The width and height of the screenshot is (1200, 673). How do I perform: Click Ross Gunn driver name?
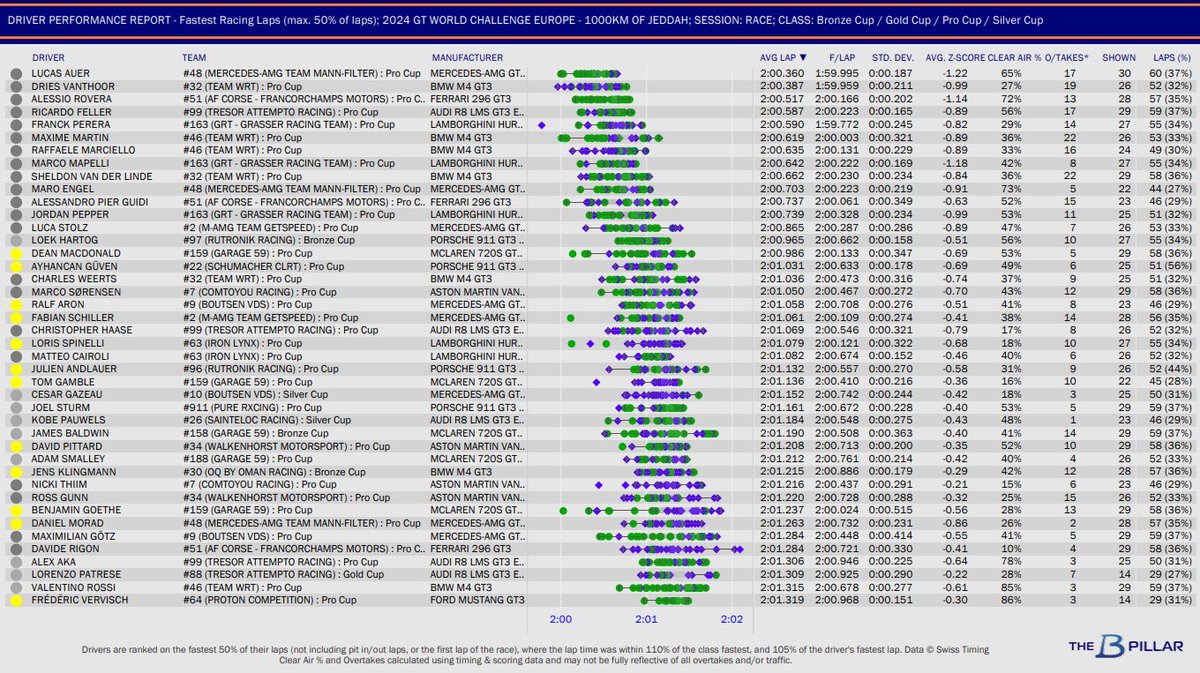pyautogui.click(x=58, y=496)
